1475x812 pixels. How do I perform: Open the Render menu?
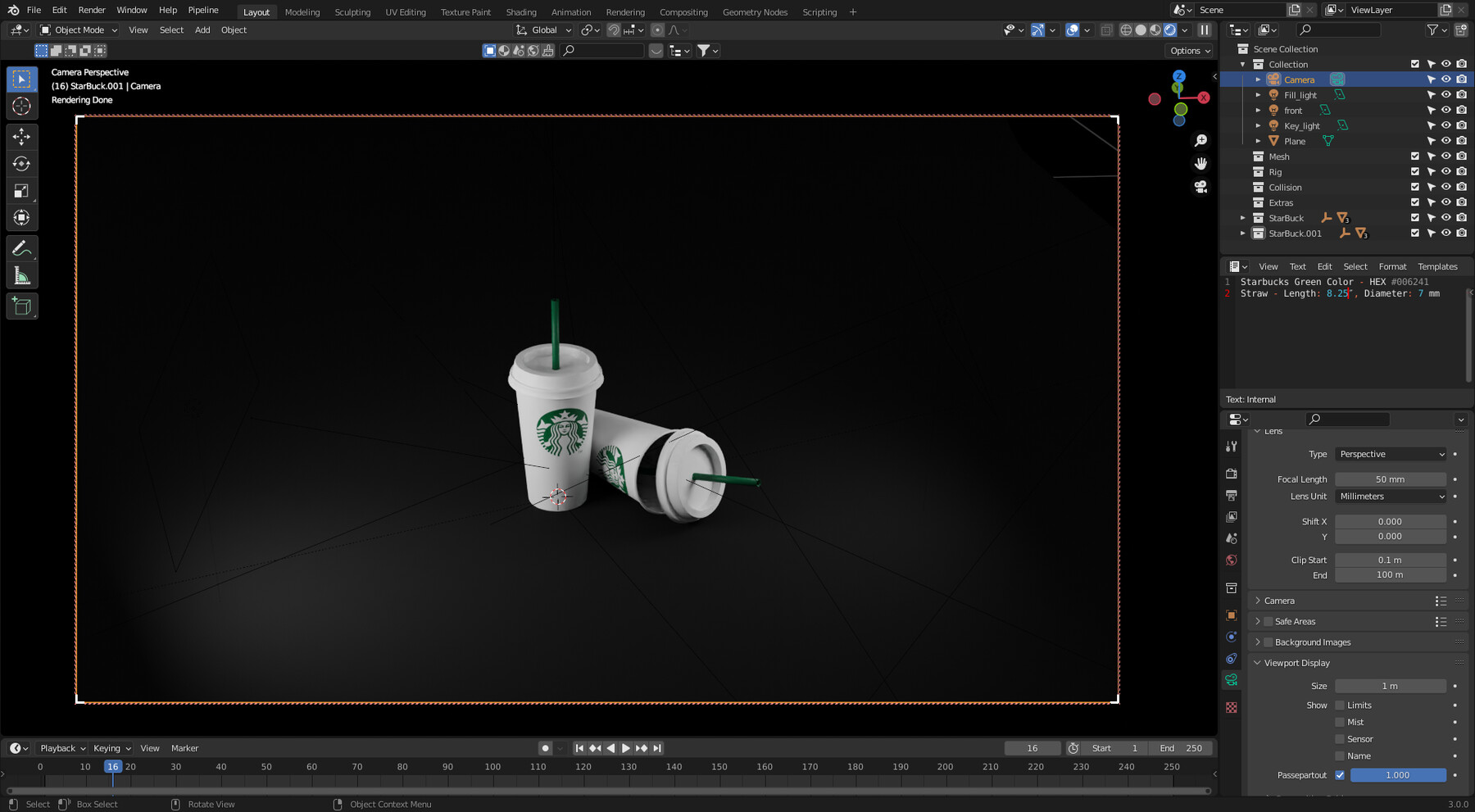tap(91, 10)
